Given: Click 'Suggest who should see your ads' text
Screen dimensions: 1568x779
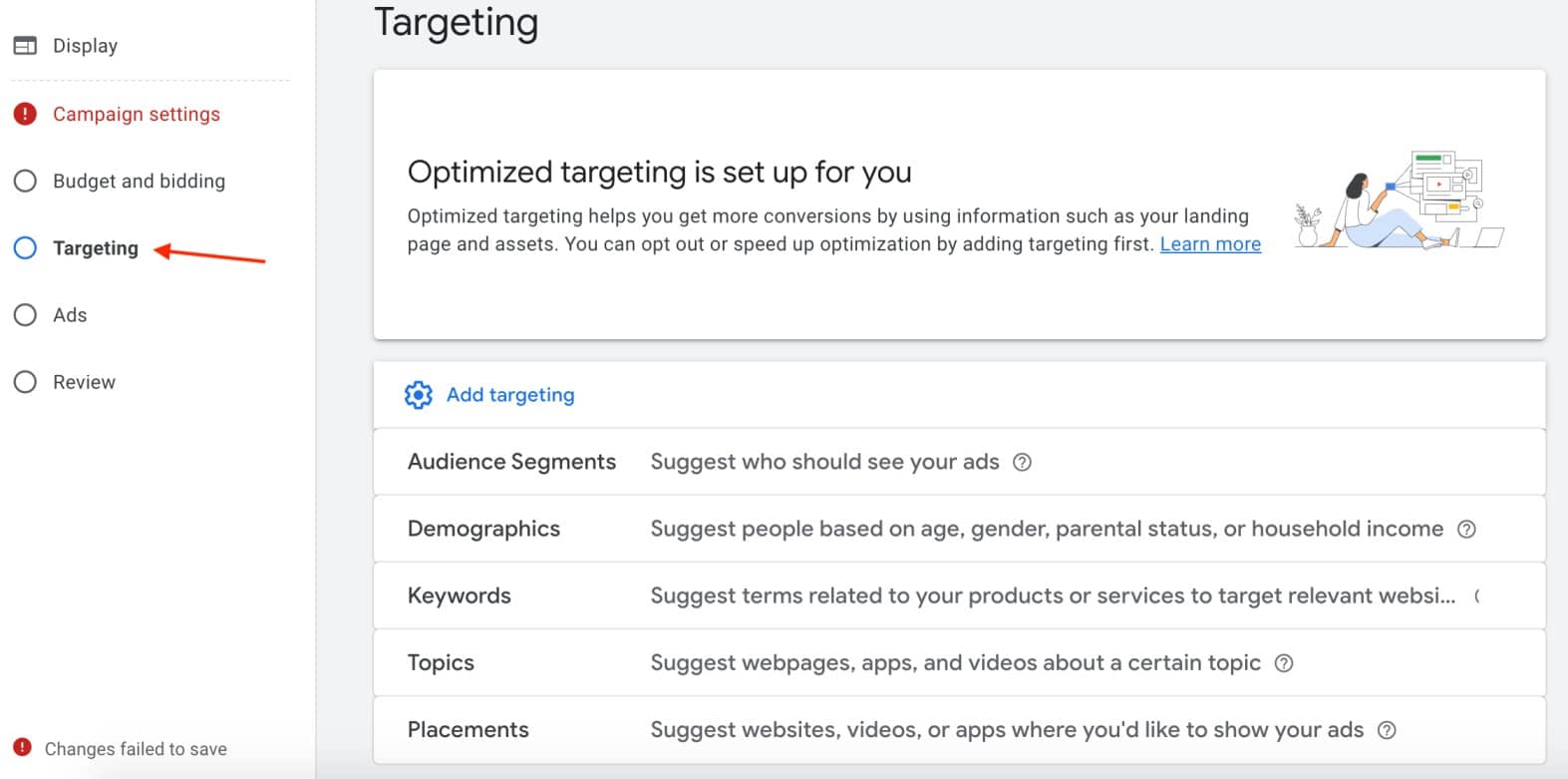Looking at the screenshot, I should click(824, 462).
